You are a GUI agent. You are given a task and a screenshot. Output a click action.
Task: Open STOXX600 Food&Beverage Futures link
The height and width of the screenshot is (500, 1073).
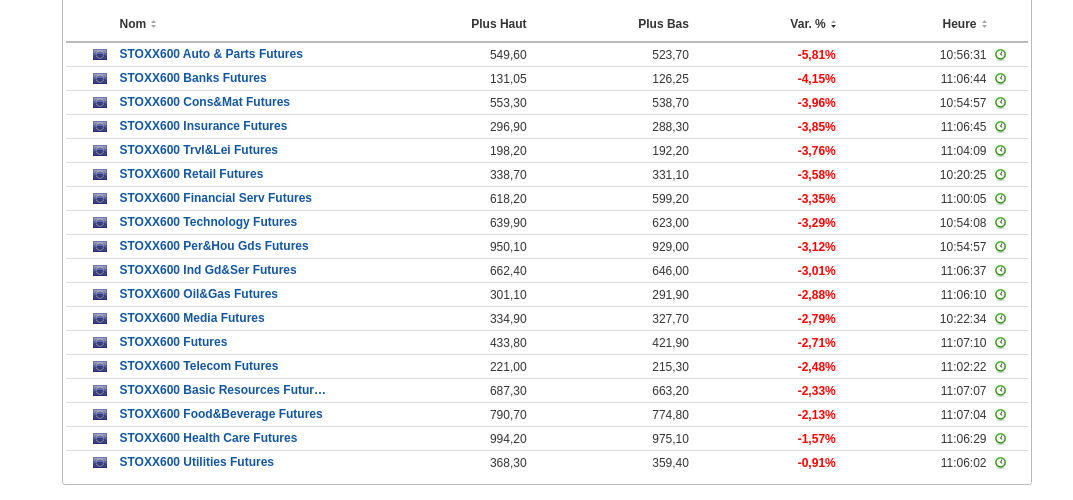click(221, 414)
